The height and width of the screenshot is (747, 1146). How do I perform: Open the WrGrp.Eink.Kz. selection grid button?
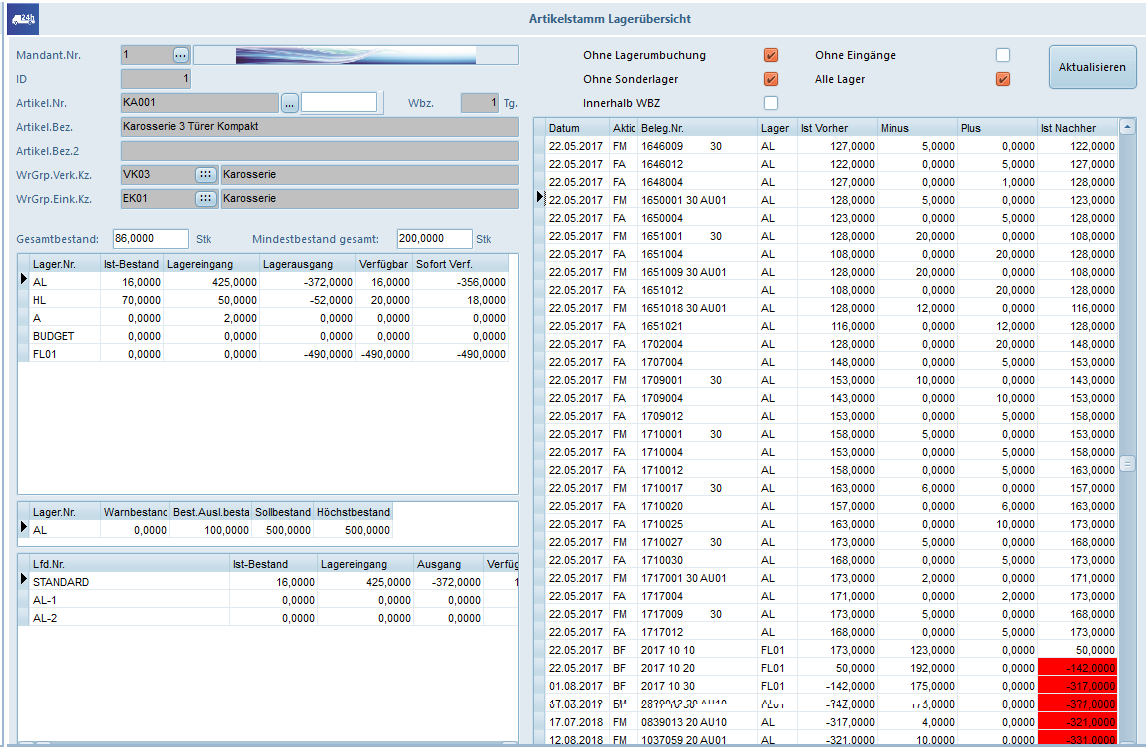206,198
